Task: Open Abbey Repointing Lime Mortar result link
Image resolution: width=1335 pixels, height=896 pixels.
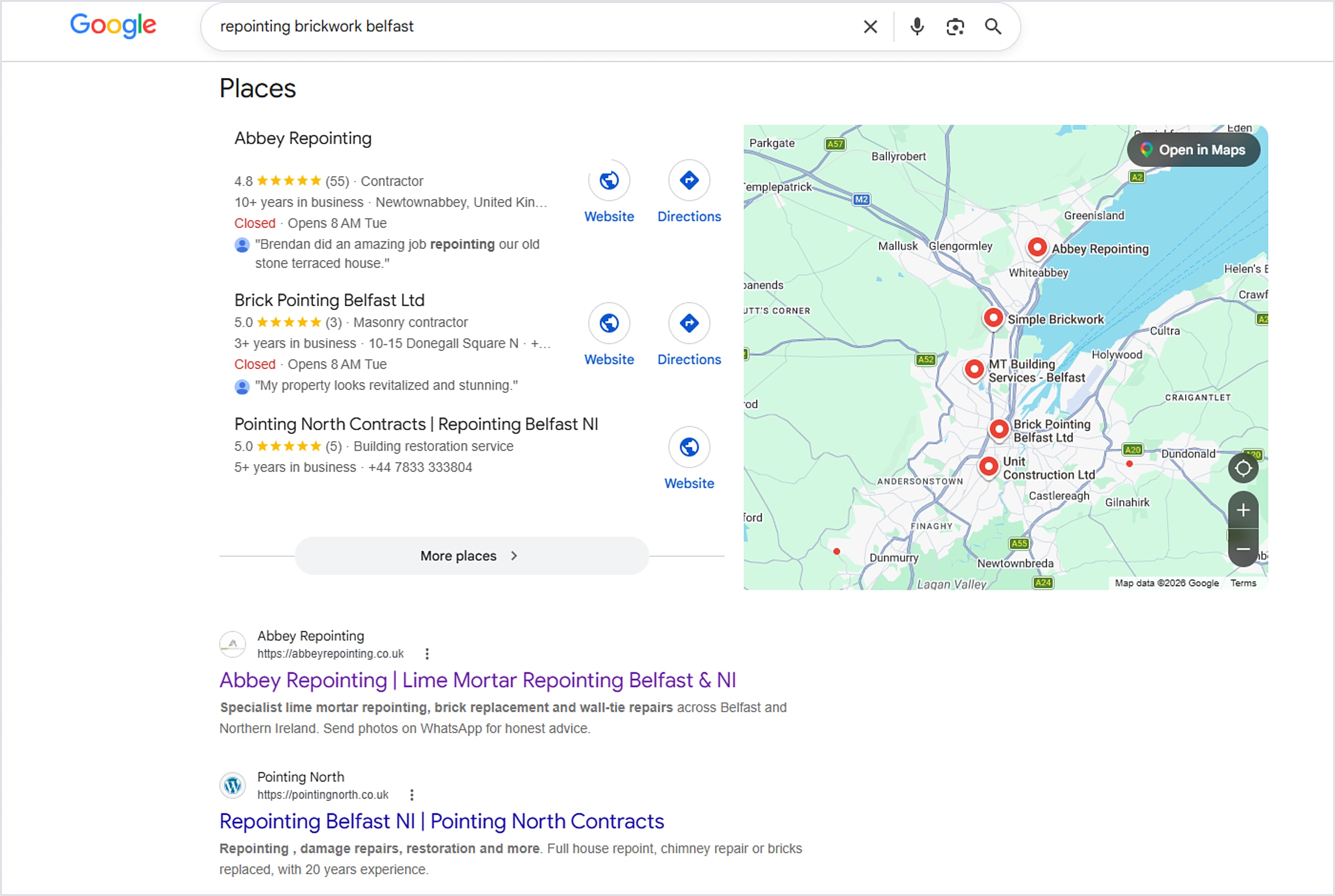Action: 477,681
